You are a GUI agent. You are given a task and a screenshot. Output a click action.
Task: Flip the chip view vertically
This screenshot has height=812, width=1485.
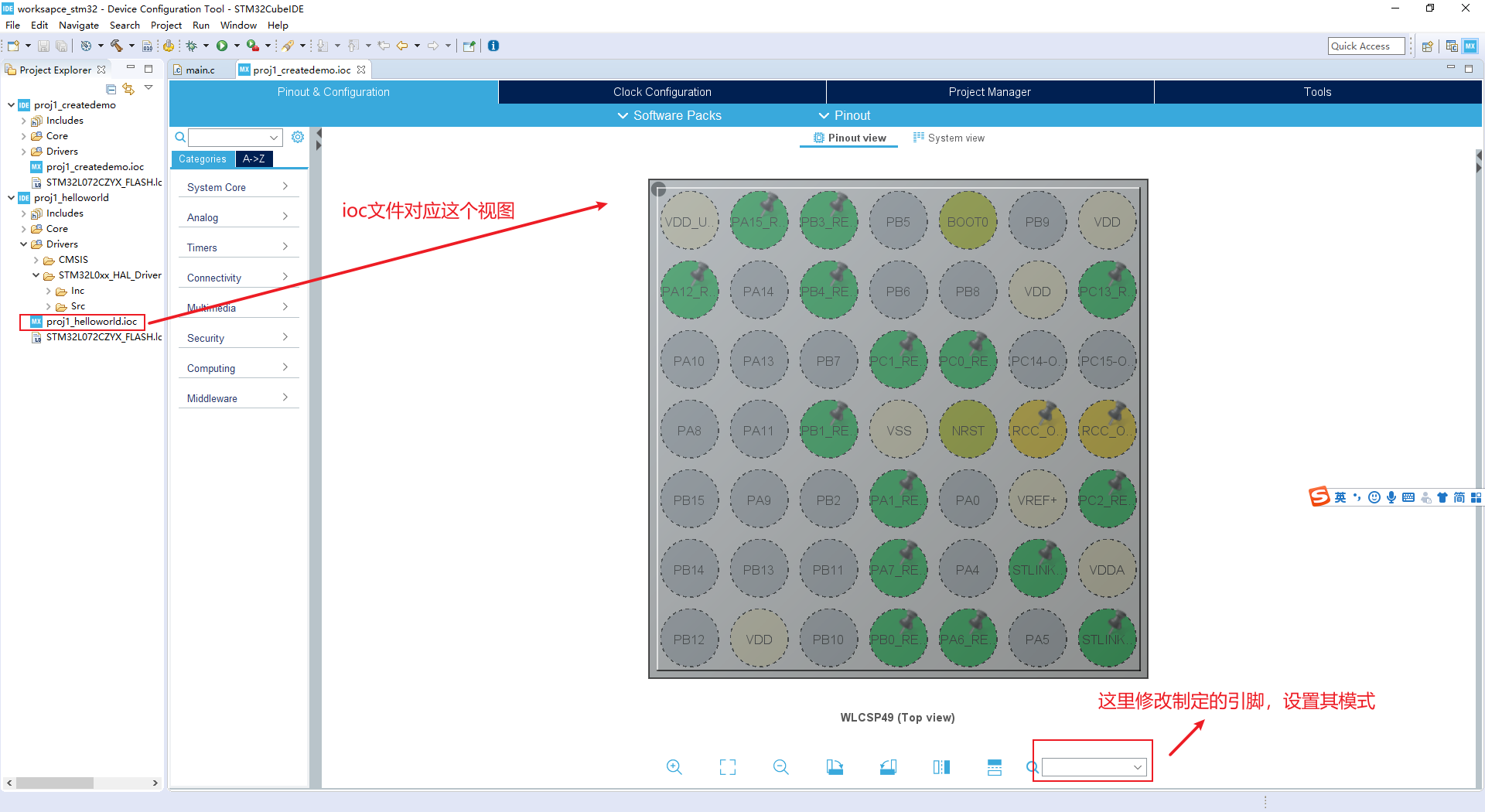pyautogui.click(x=995, y=767)
